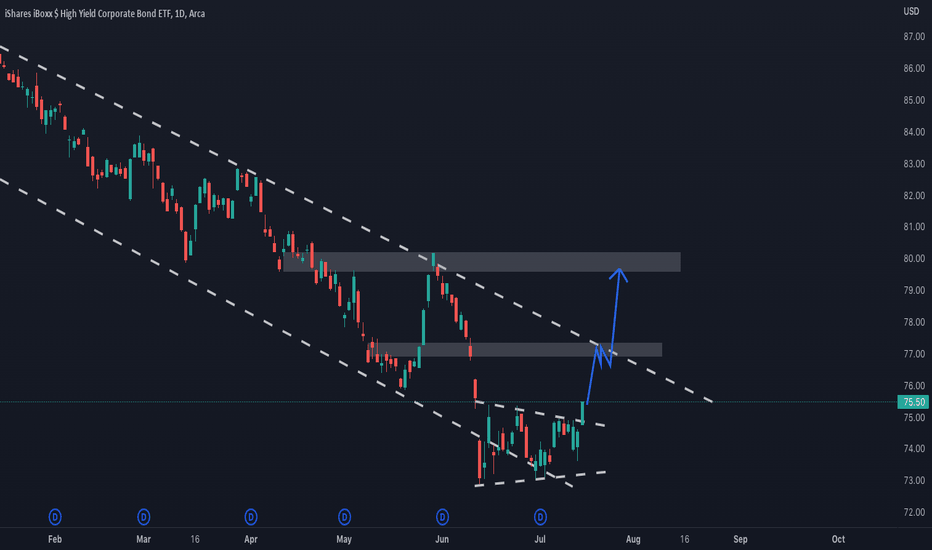Click the Aug label on time axis
The height and width of the screenshot is (550, 932).
(633, 539)
